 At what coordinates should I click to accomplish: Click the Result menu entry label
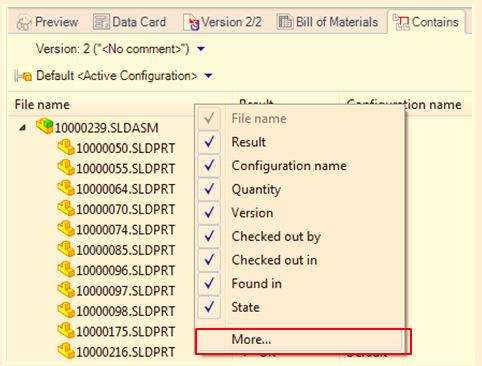[249, 142]
